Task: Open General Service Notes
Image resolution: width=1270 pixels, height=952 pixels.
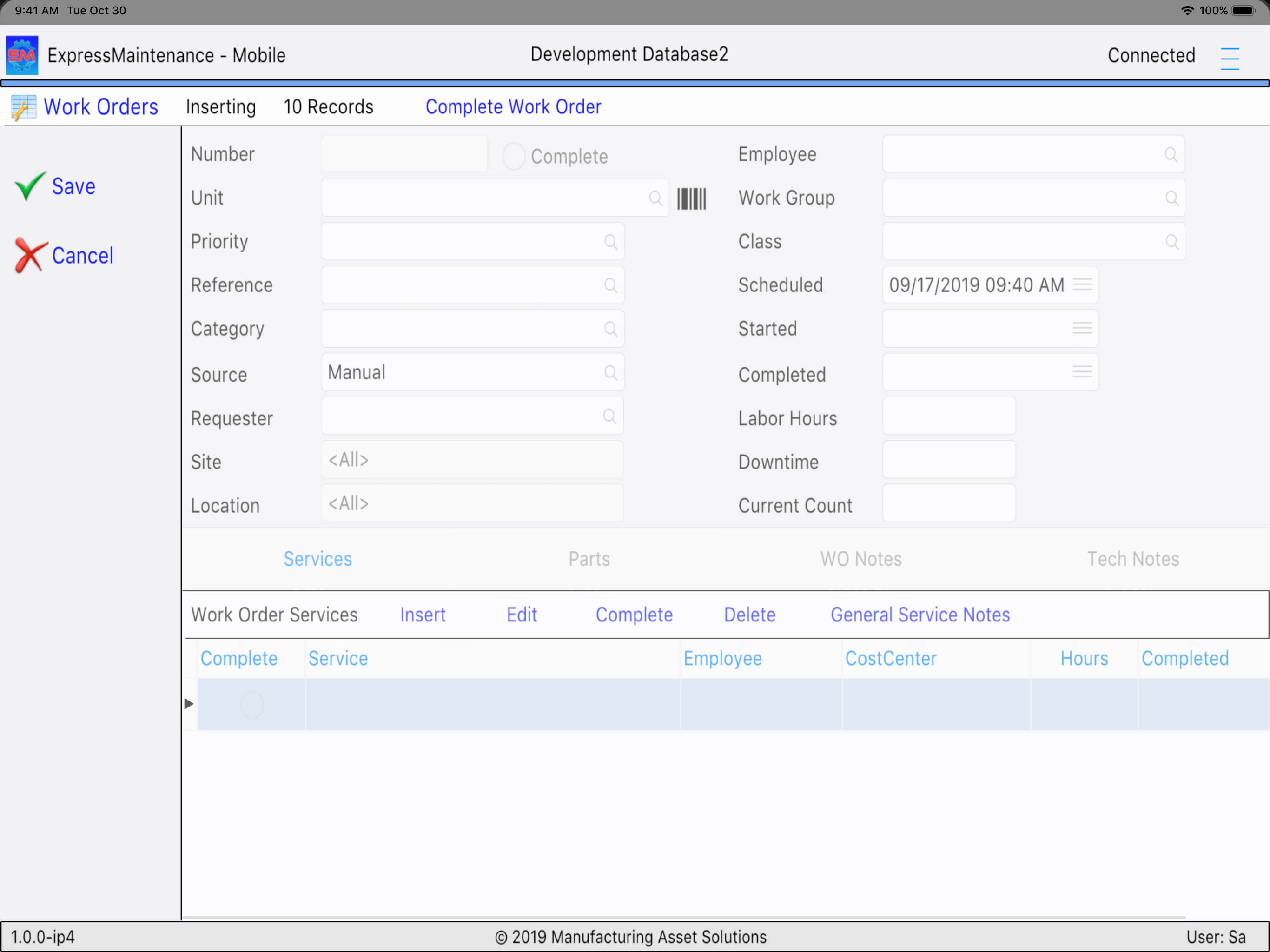Action: pos(920,615)
